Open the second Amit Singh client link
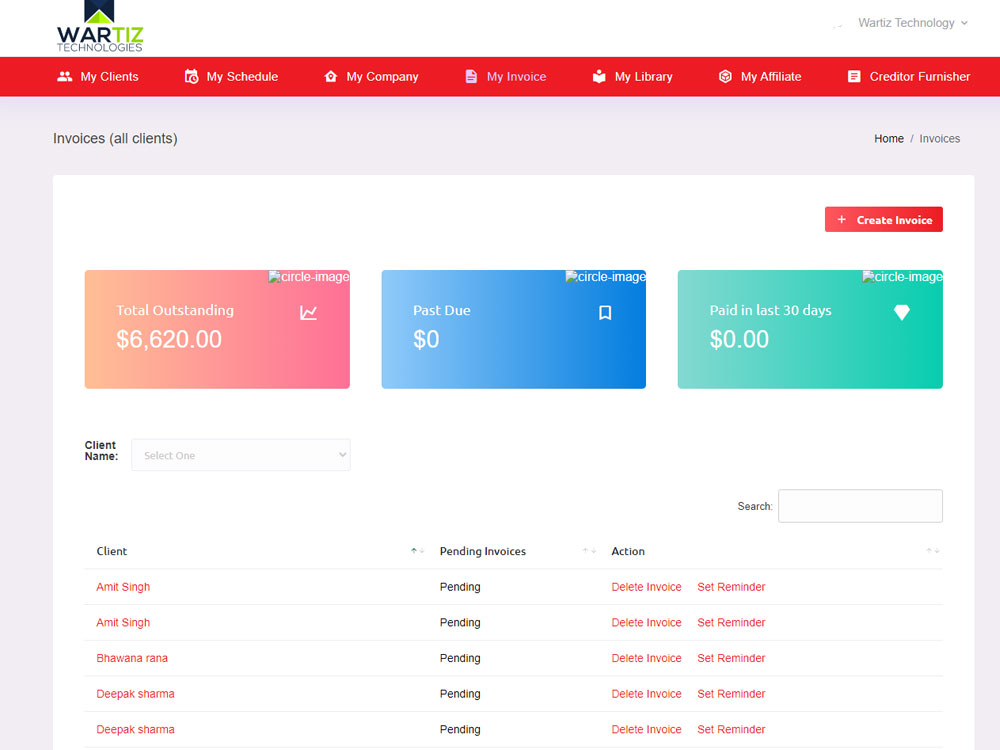Image resolution: width=1000 pixels, height=750 pixels. point(123,622)
